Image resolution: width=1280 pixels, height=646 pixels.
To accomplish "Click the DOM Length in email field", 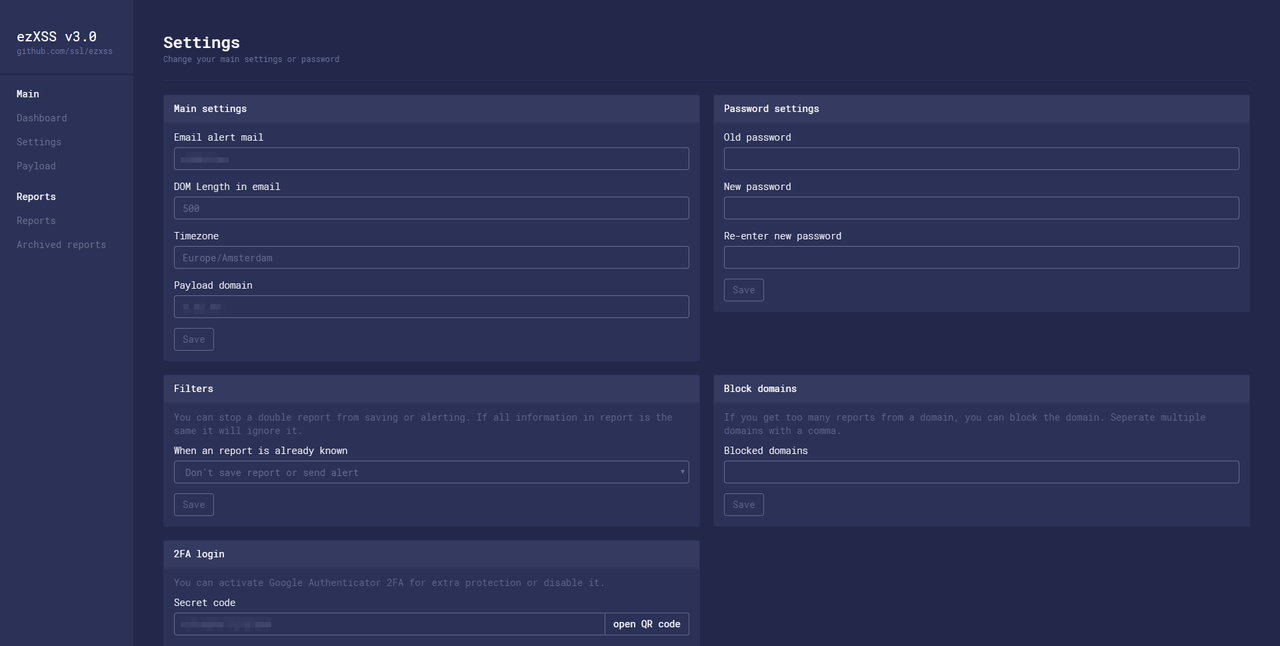I will (x=431, y=208).
